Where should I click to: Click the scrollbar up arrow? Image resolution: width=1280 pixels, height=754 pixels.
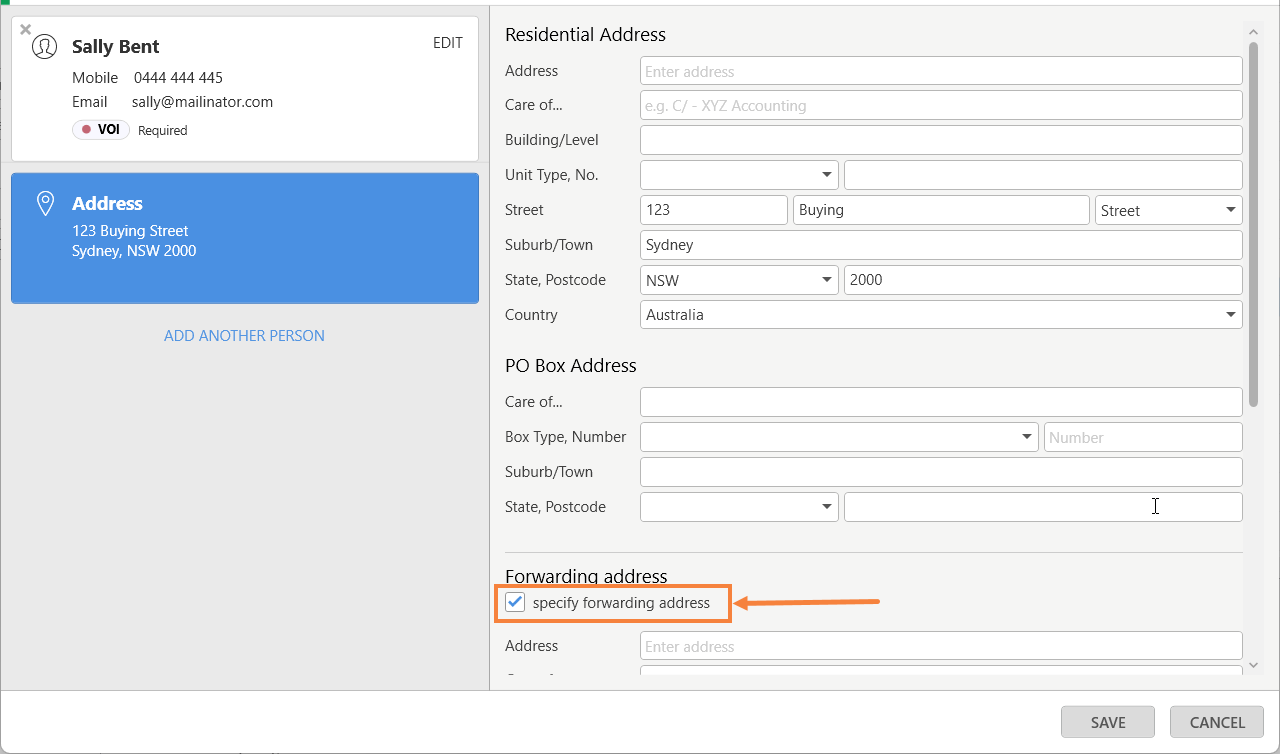click(1254, 33)
